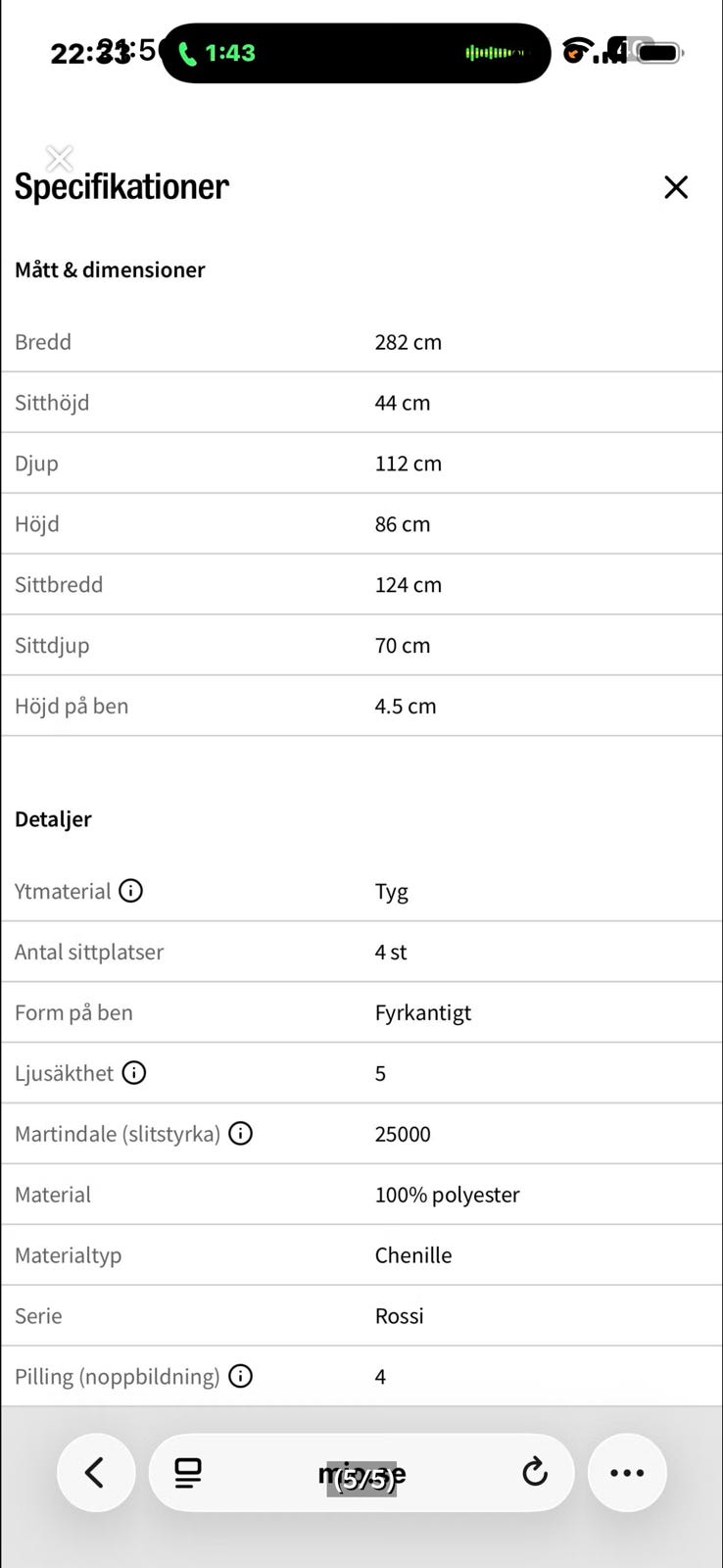Tap the Serie Rossi value
The width and height of the screenshot is (723, 1568).
pyautogui.click(x=399, y=1316)
